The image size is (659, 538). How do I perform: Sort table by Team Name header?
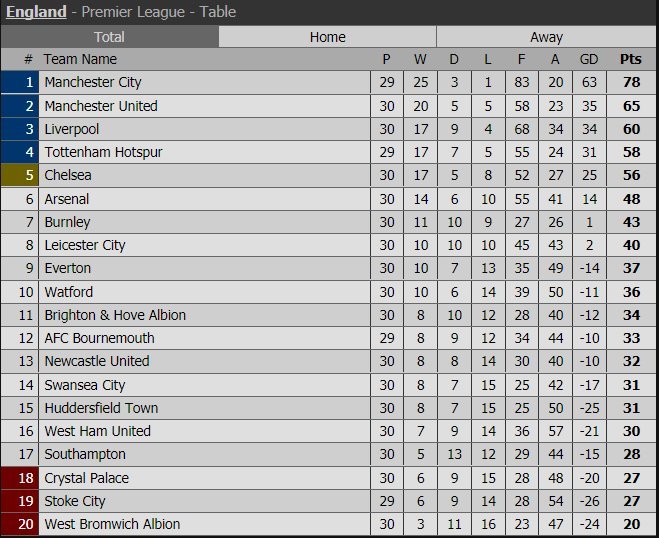(x=81, y=59)
